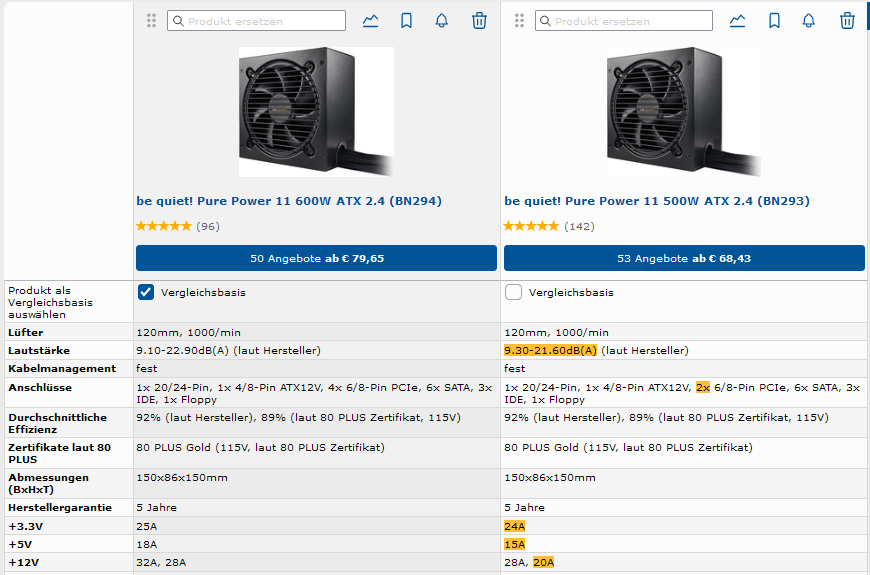Open be quiet! Pure Power 11 600W link
Viewport: 870px width, 575px height.
[x=289, y=201]
